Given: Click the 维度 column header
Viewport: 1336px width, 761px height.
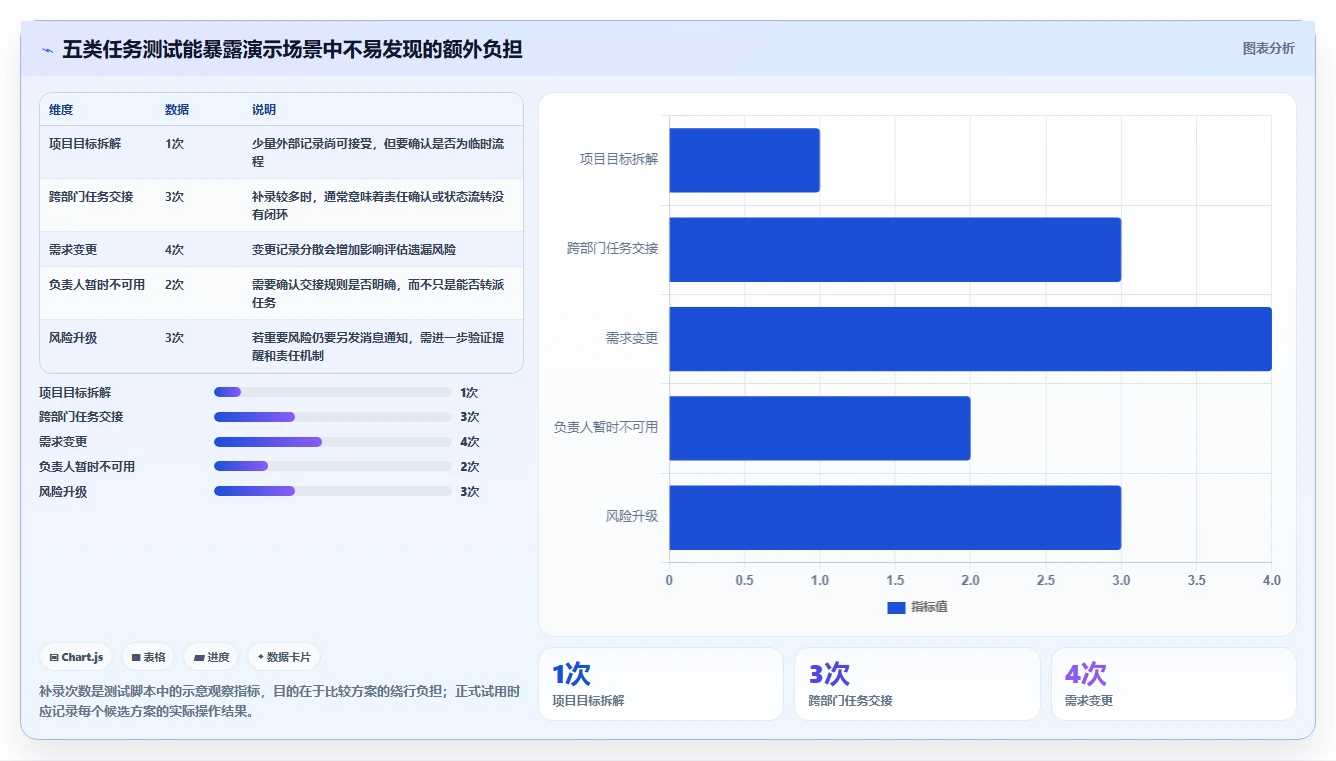Looking at the screenshot, I should pos(61,109).
